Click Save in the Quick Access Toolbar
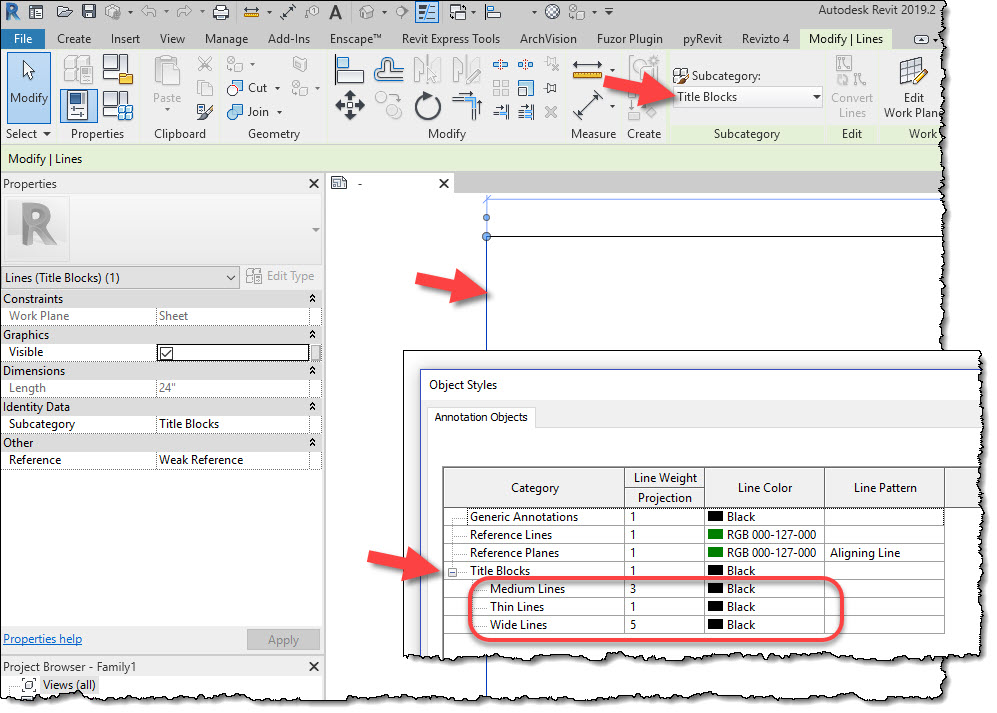Viewport: 997px width, 713px height. point(89,11)
